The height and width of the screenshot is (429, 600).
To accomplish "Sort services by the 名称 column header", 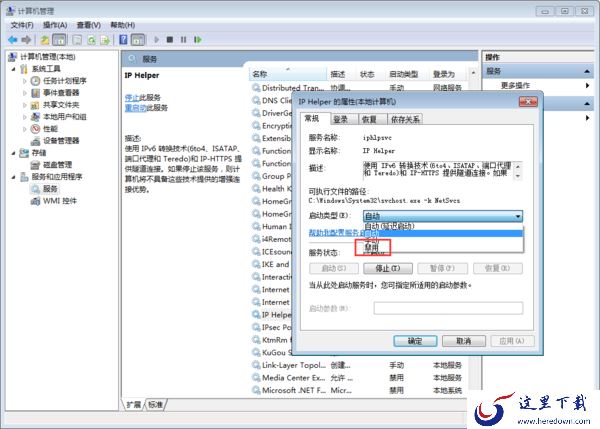I will [288, 74].
